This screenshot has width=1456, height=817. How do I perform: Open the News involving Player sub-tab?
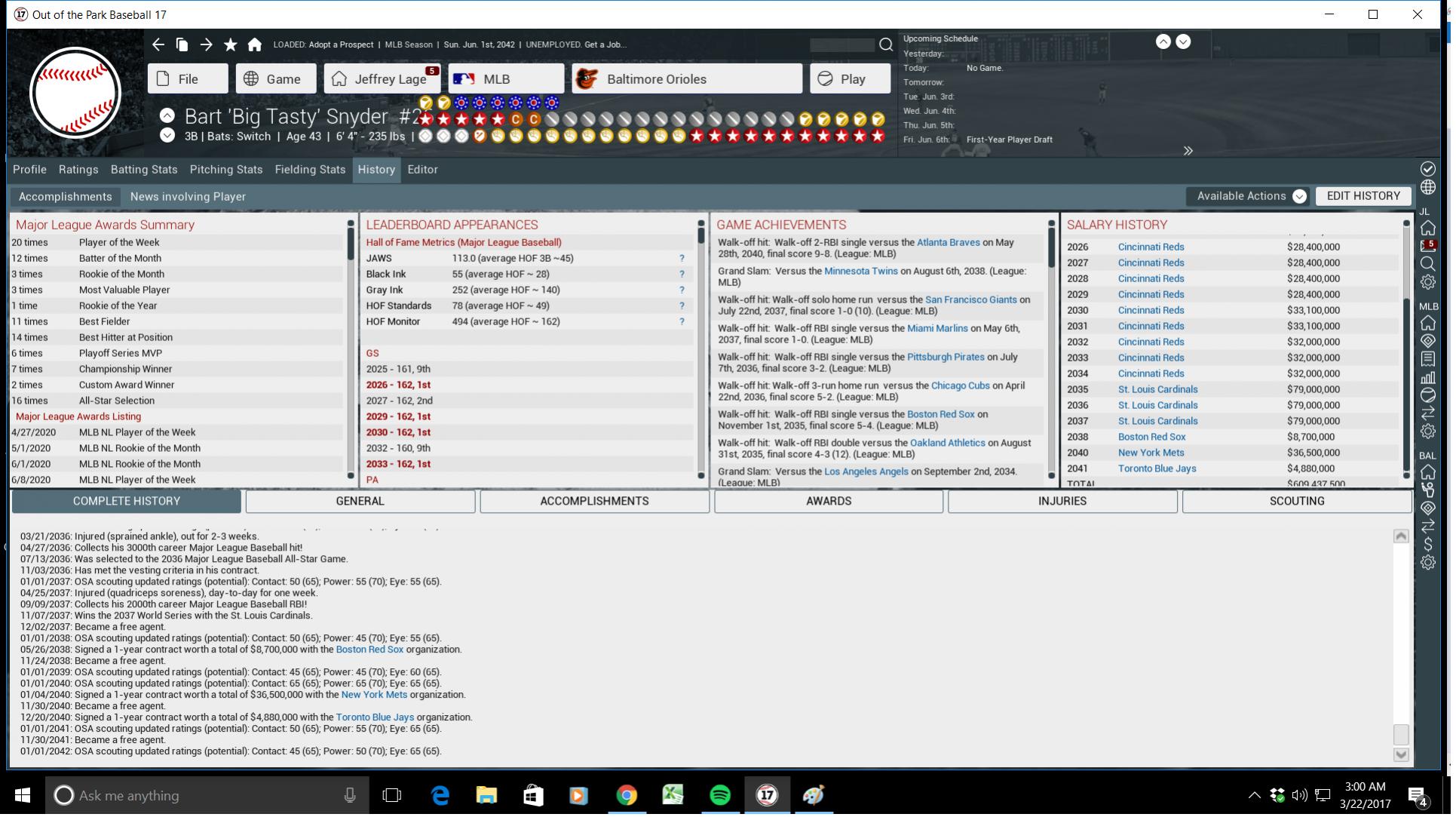188,197
